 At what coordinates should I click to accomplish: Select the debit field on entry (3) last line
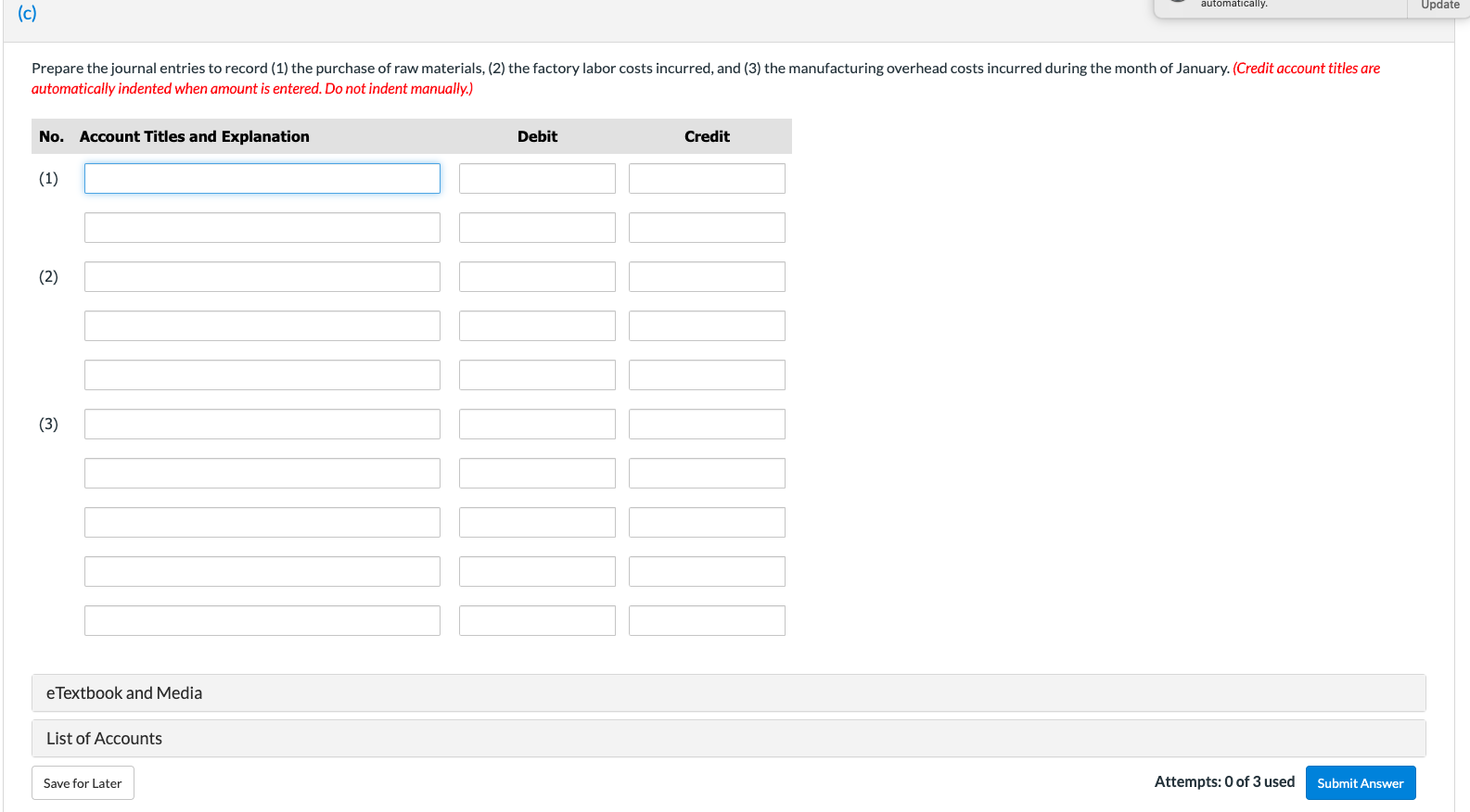537,621
